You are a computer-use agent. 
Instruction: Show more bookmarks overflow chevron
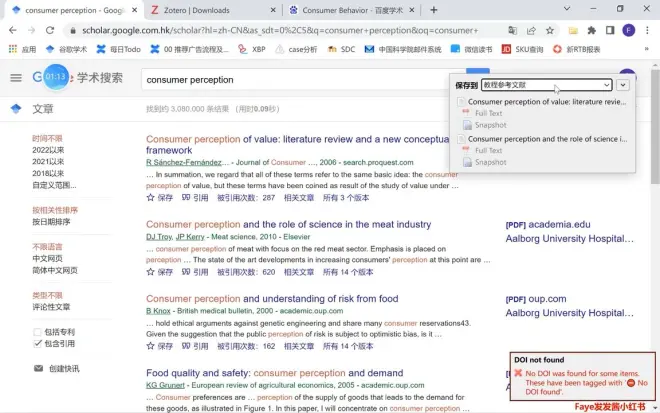(x=647, y=49)
